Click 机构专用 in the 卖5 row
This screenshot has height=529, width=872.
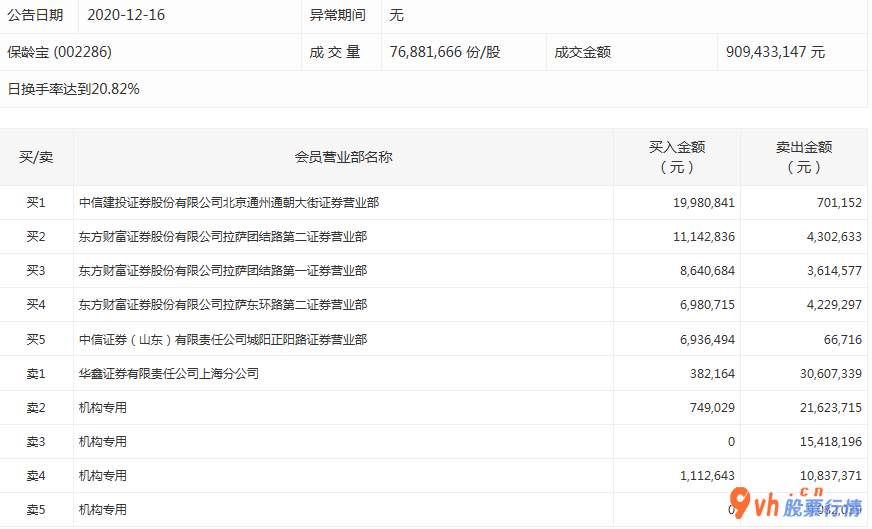click(103, 510)
